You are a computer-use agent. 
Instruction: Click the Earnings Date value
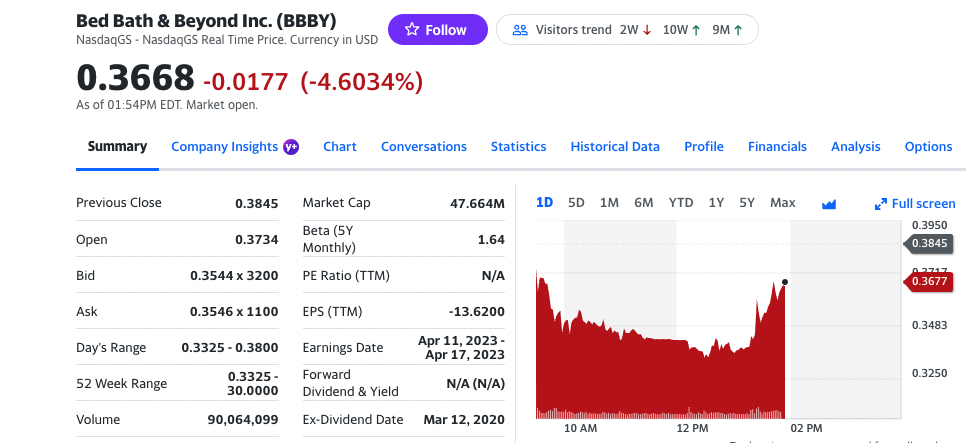[461, 347]
